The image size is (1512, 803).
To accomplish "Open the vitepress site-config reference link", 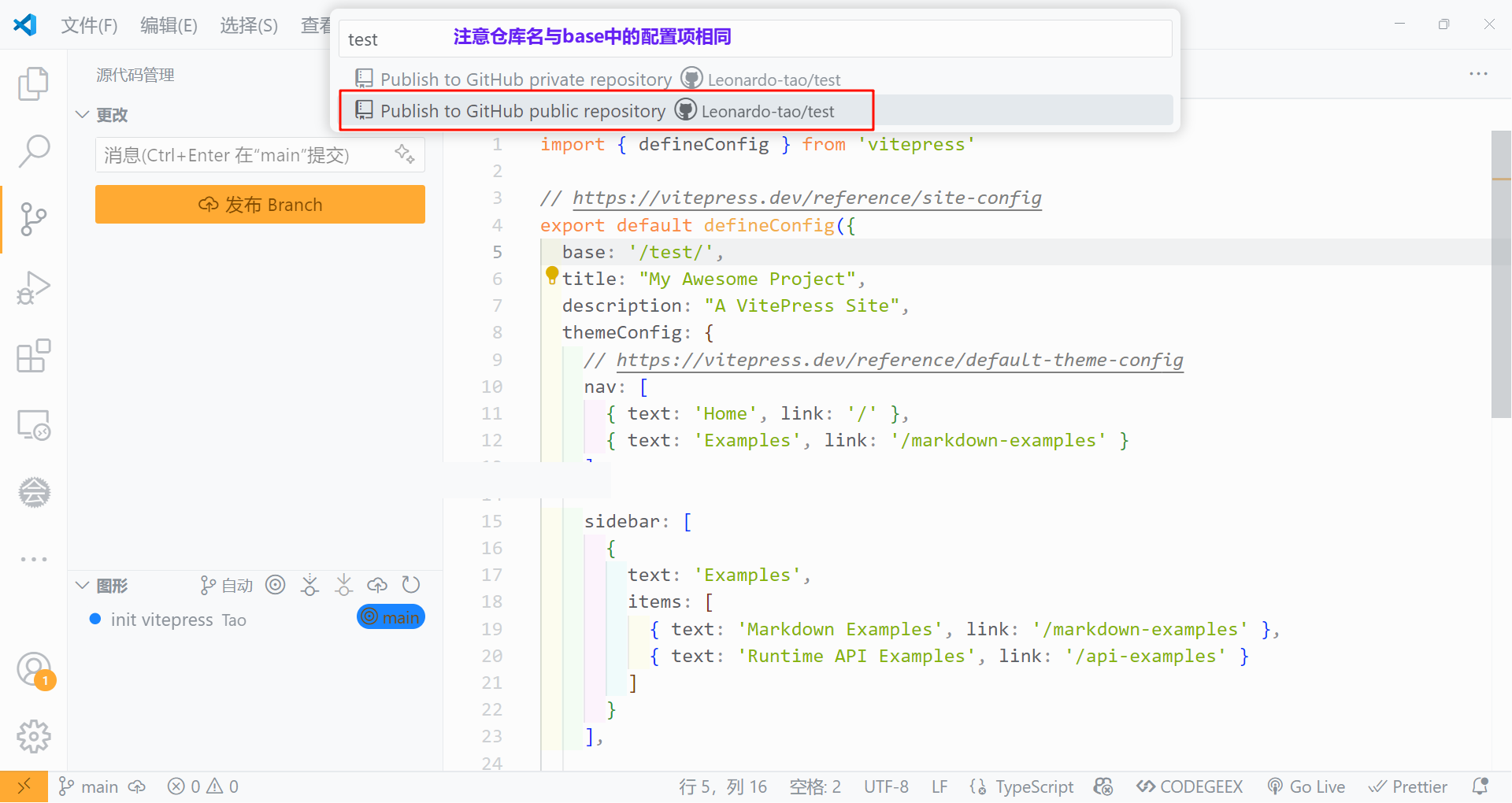I will [807, 198].
